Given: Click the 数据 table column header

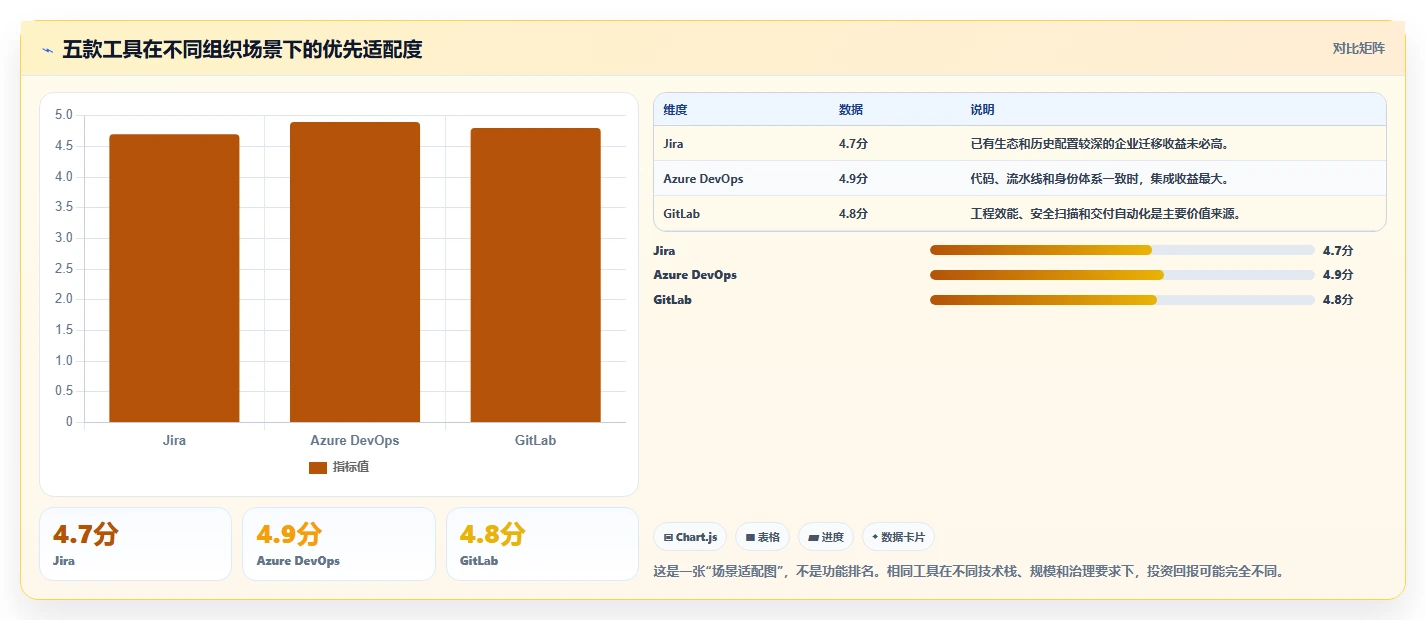Looking at the screenshot, I should coord(851,110).
